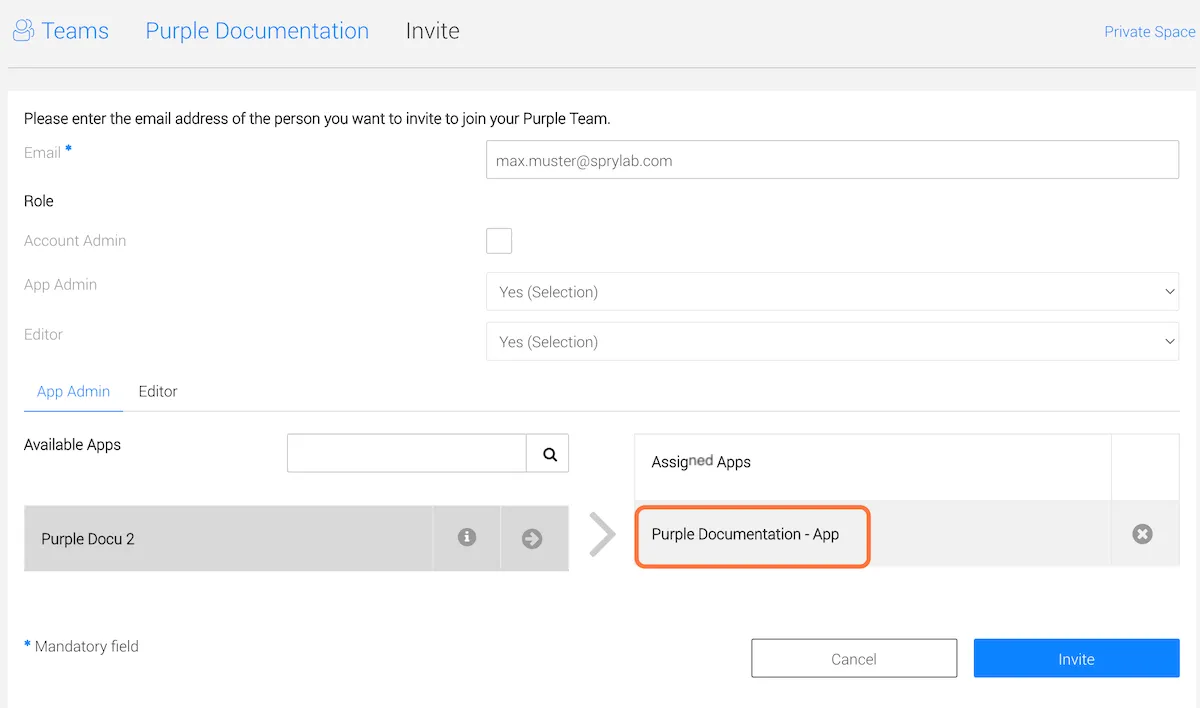The width and height of the screenshot is (1200, 708).
Task: Go to Purple Documentation breadcrumb
Action: tap(257, 31)
